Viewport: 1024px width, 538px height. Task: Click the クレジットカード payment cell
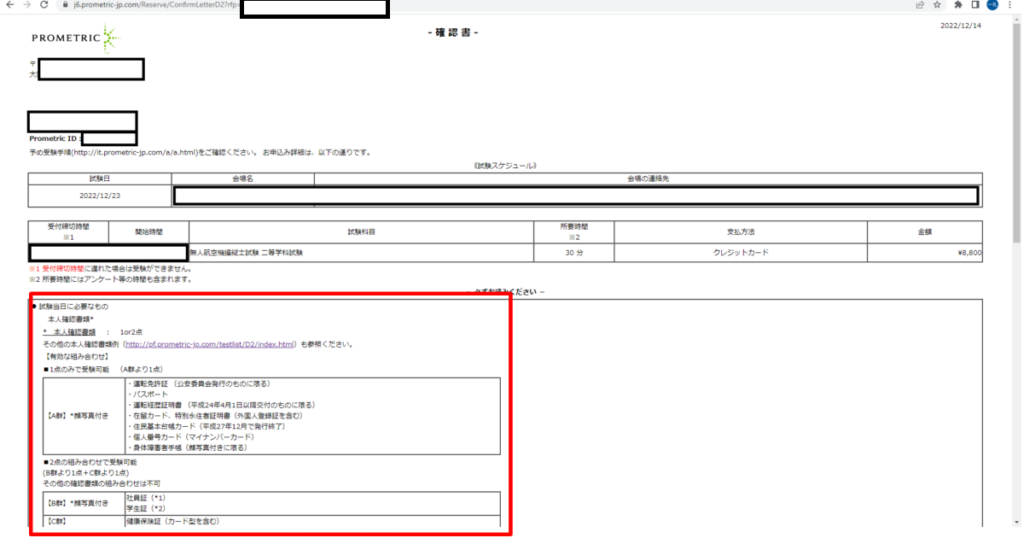click(x=741, y=252)
